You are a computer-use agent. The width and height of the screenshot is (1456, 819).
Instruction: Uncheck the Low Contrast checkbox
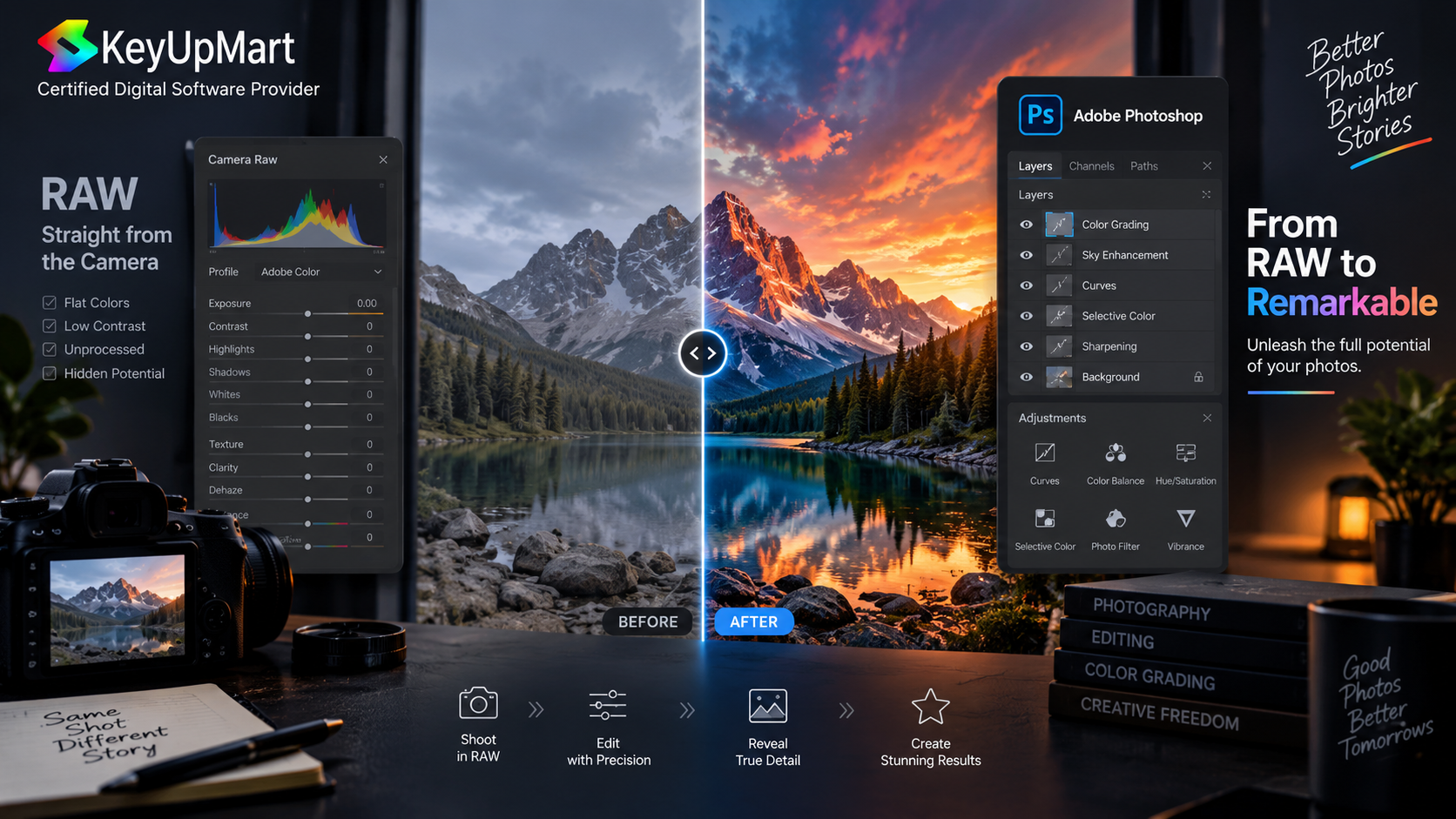(x=50, y=326)
